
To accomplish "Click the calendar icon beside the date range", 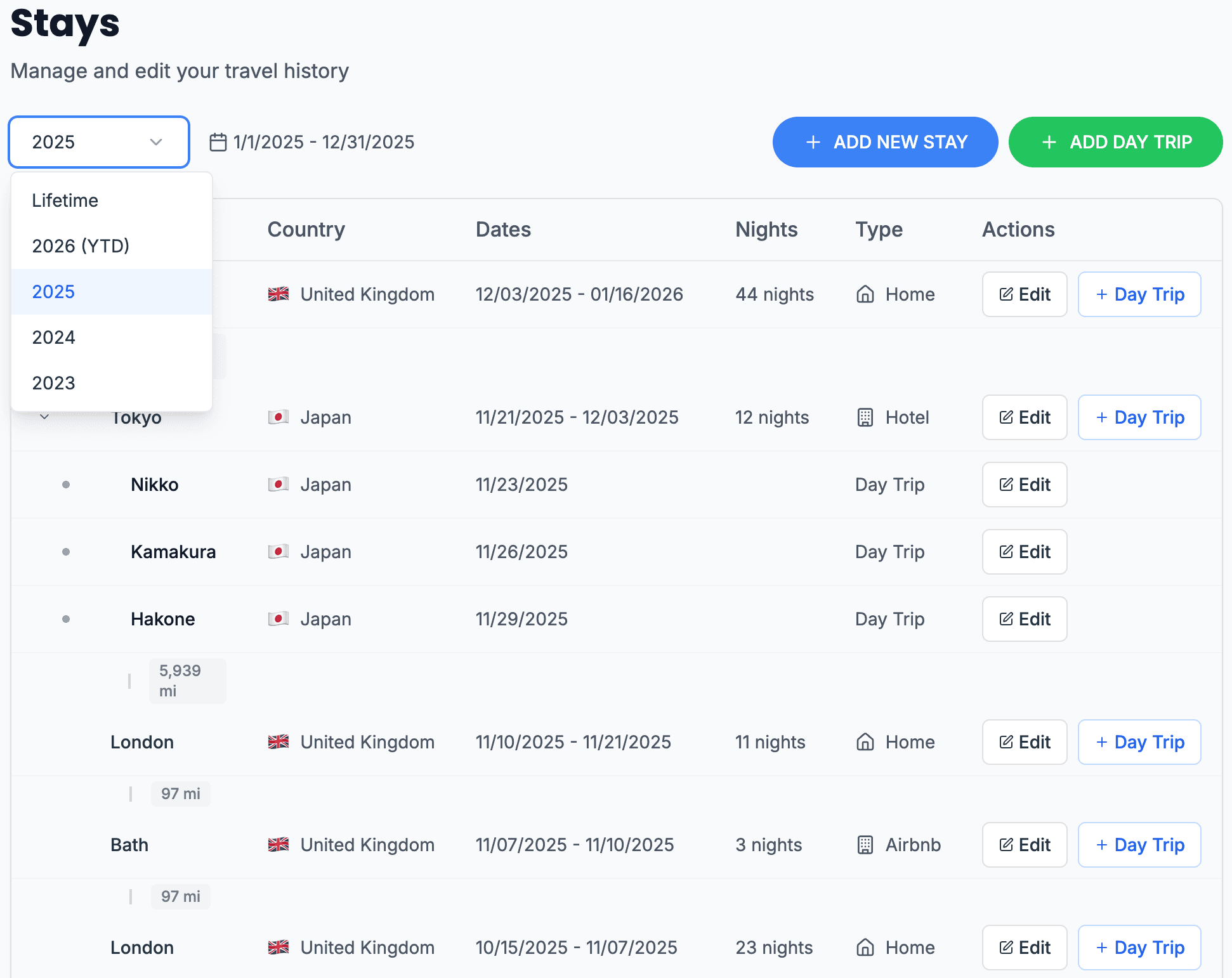I will [x=218, y=141].
